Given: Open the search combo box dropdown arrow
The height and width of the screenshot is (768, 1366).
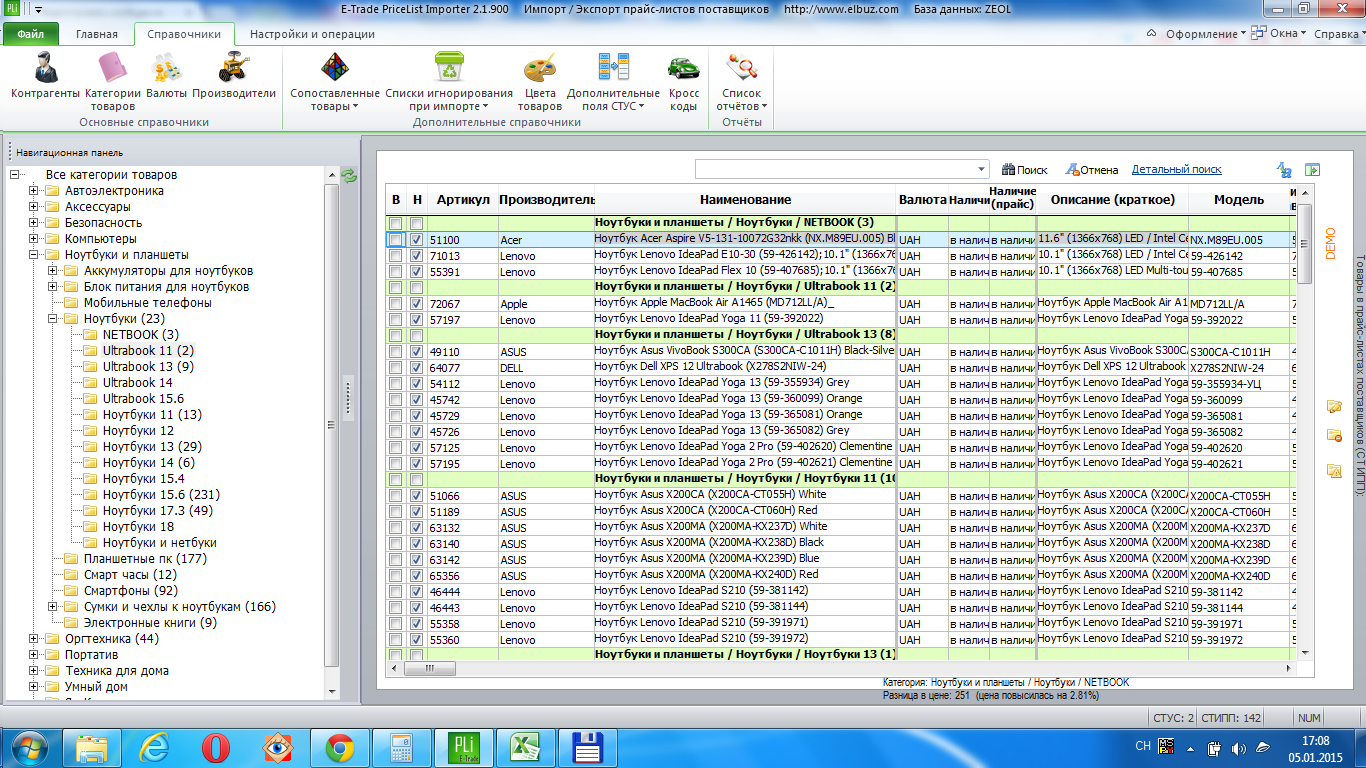Looking at the screenshot, I should (x=980, y=170).
